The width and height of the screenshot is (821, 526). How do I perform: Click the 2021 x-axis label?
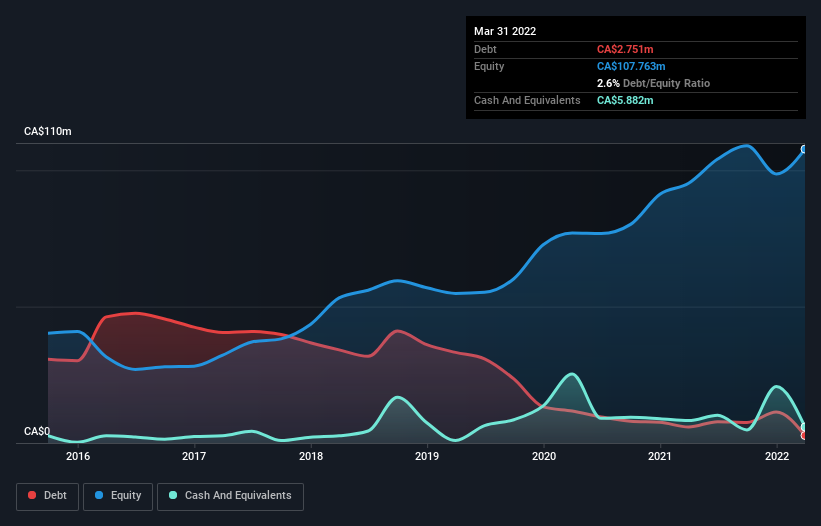[660, 456]
